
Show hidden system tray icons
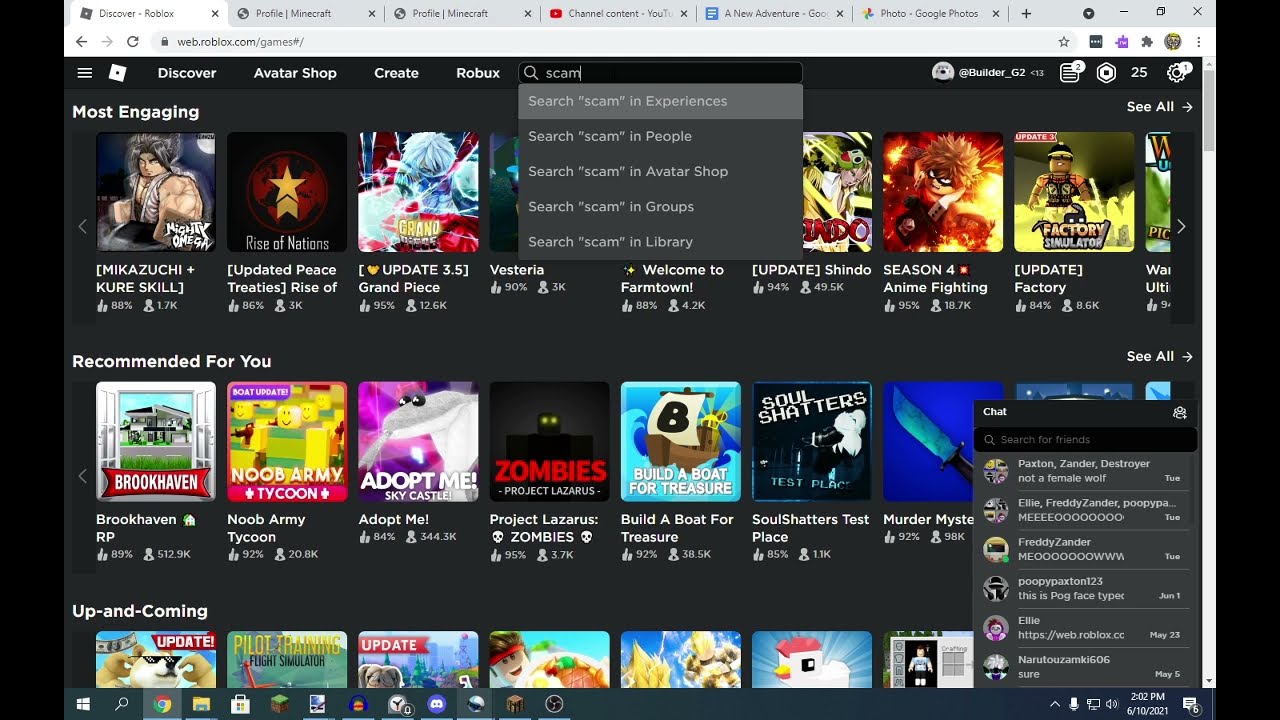1055,705
